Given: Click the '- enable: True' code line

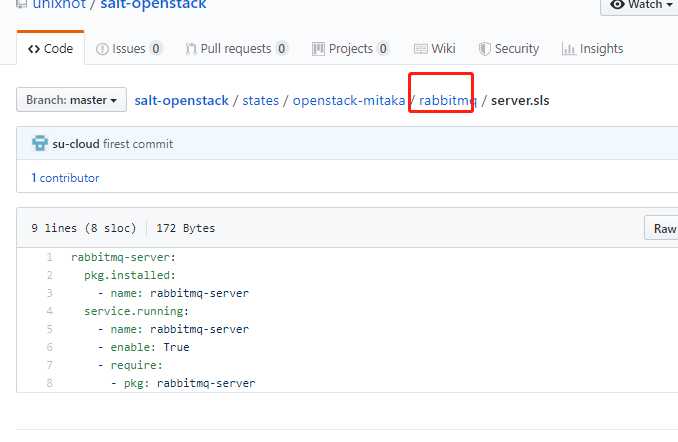Looking at the screenshot, I should click(x=144, y=347).
